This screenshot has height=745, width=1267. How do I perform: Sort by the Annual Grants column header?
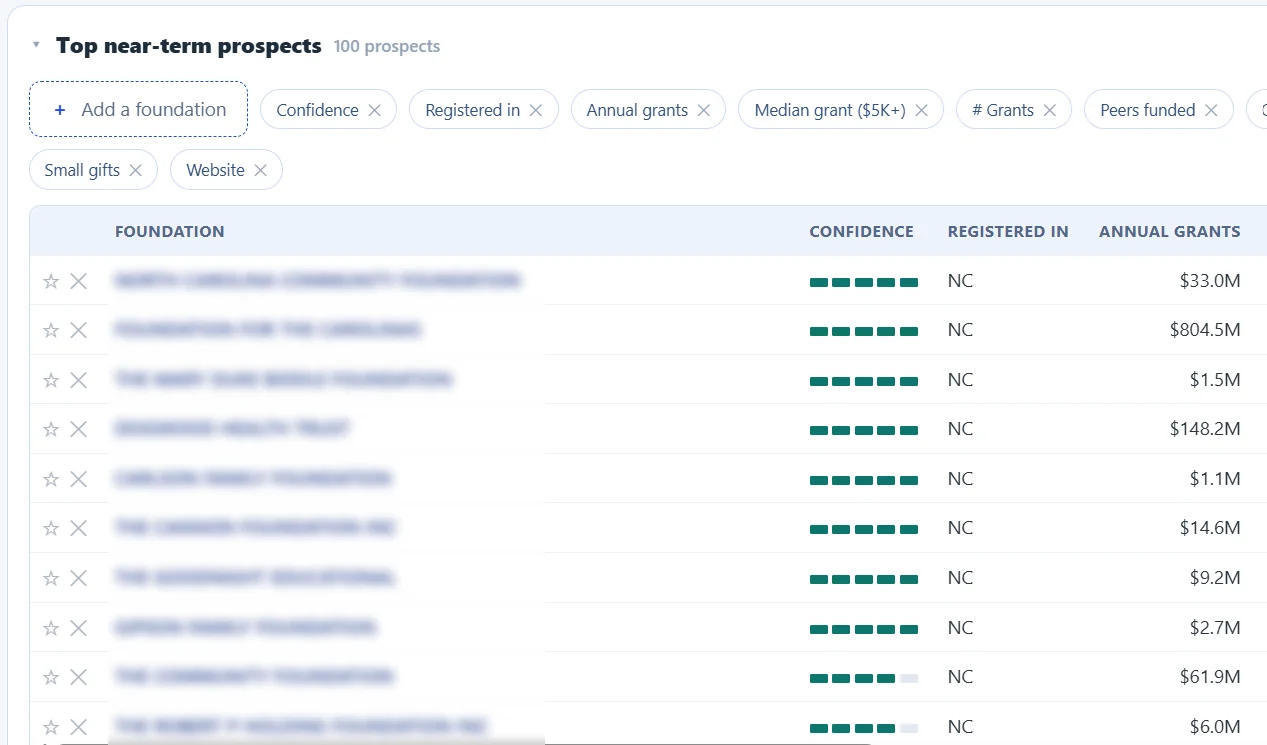(x=1170, y=231)
